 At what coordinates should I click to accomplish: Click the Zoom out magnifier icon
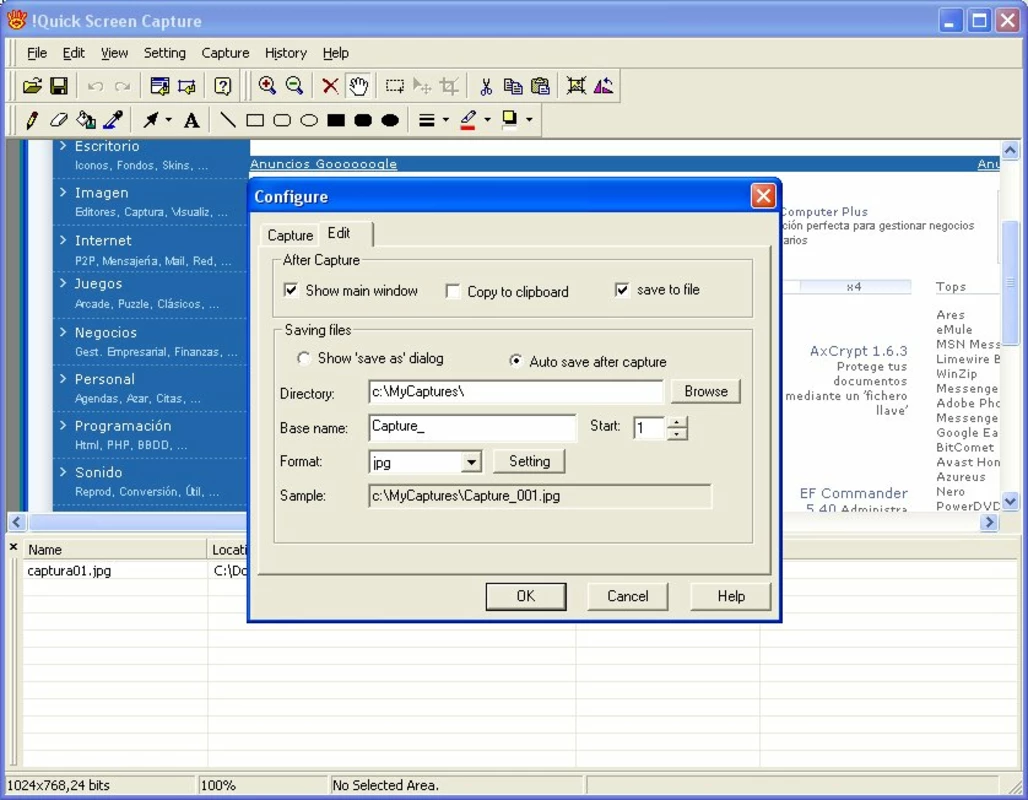tap(294, 86)
